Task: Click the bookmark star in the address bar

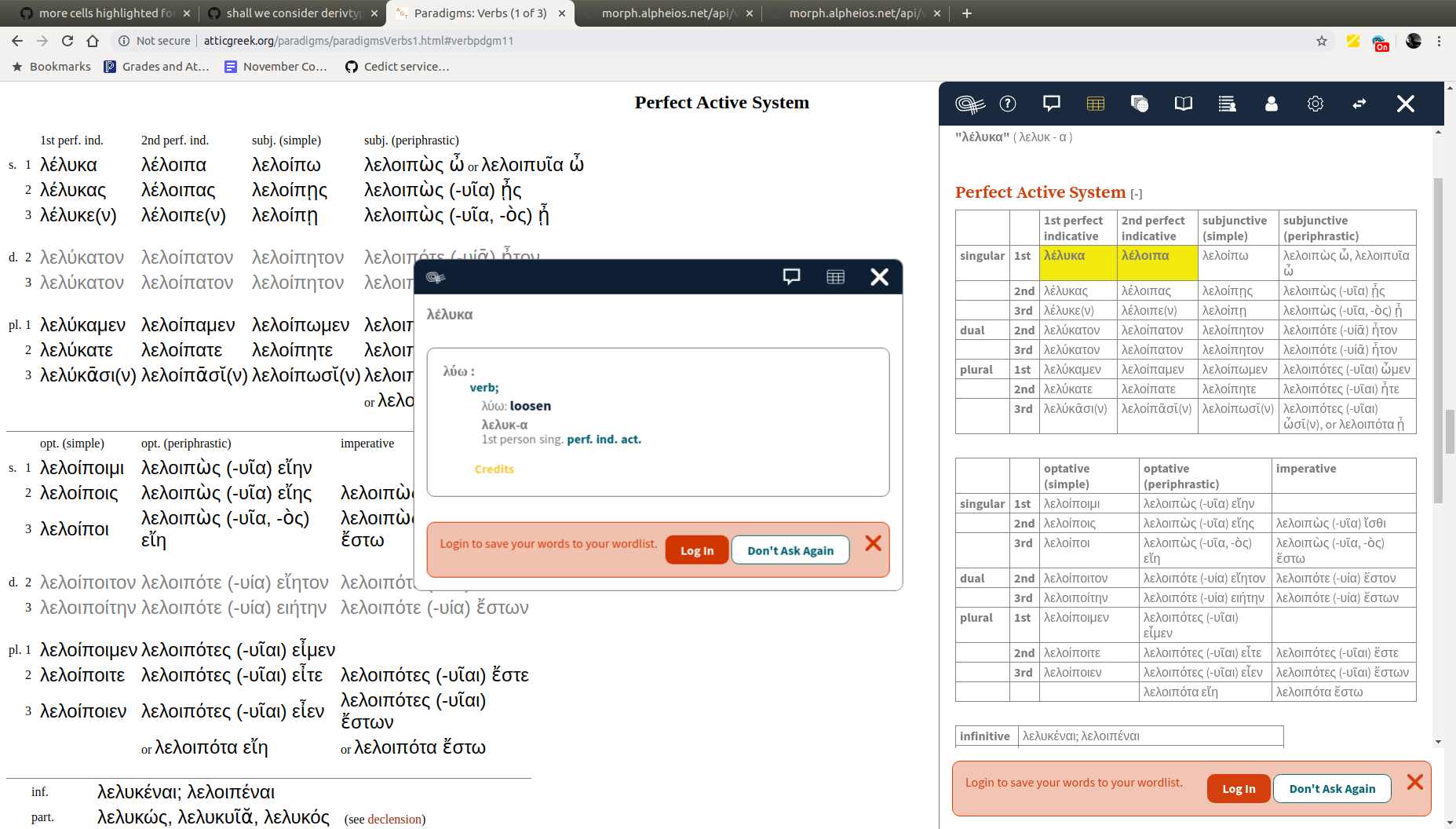Action: (x=1322, y=40)
